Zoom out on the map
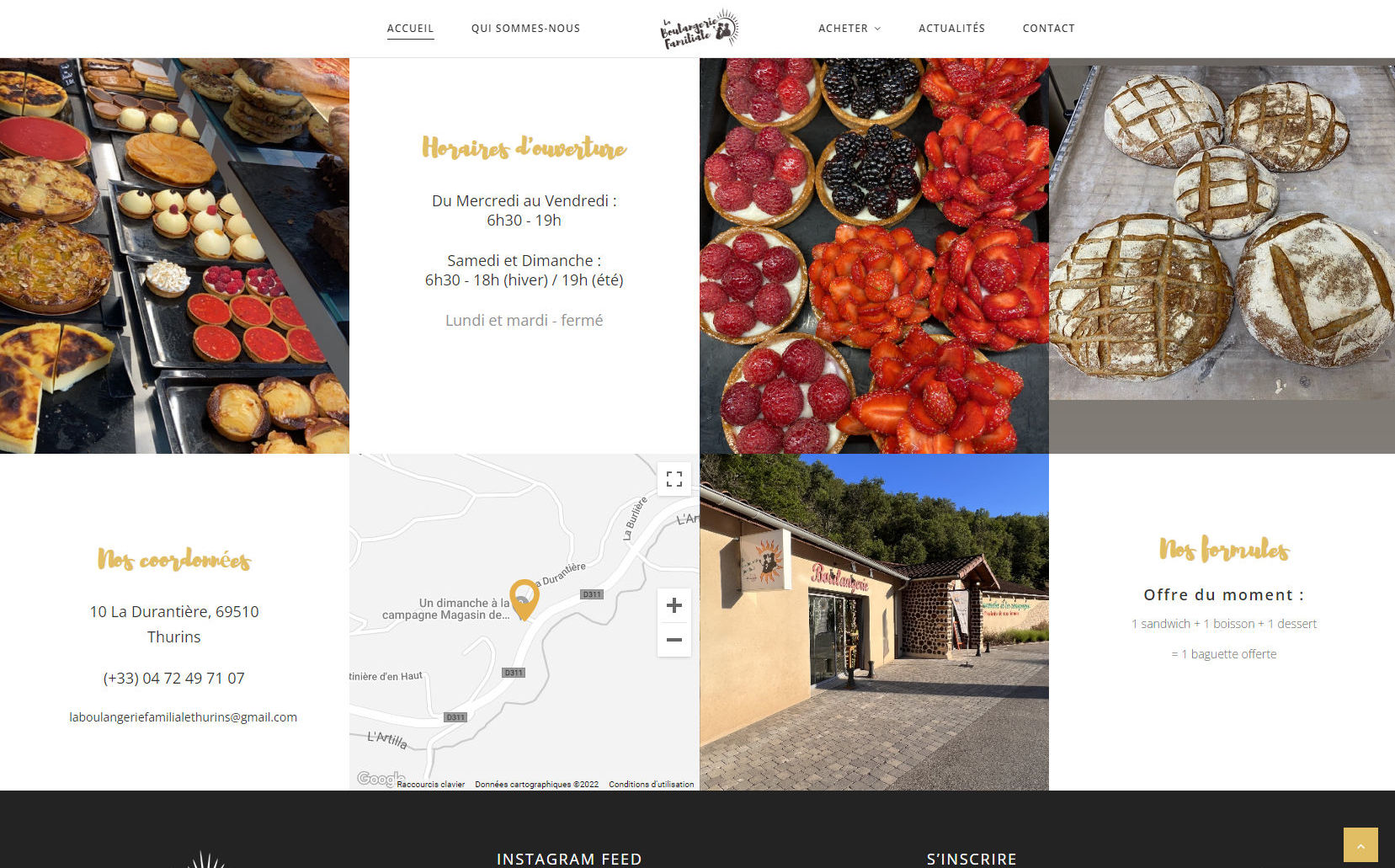The height and width of the screenshot is (868, 1395). [674, 640]
